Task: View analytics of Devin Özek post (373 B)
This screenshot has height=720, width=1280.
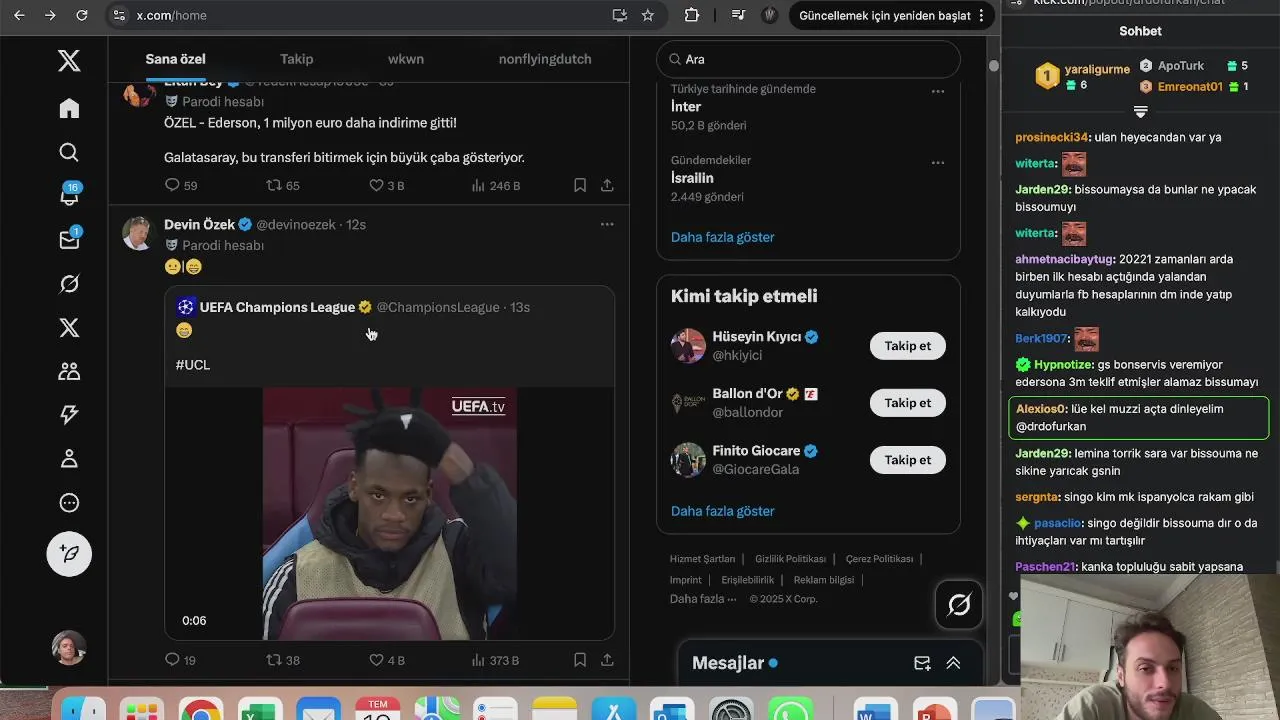Action: (x=495, y=660)
